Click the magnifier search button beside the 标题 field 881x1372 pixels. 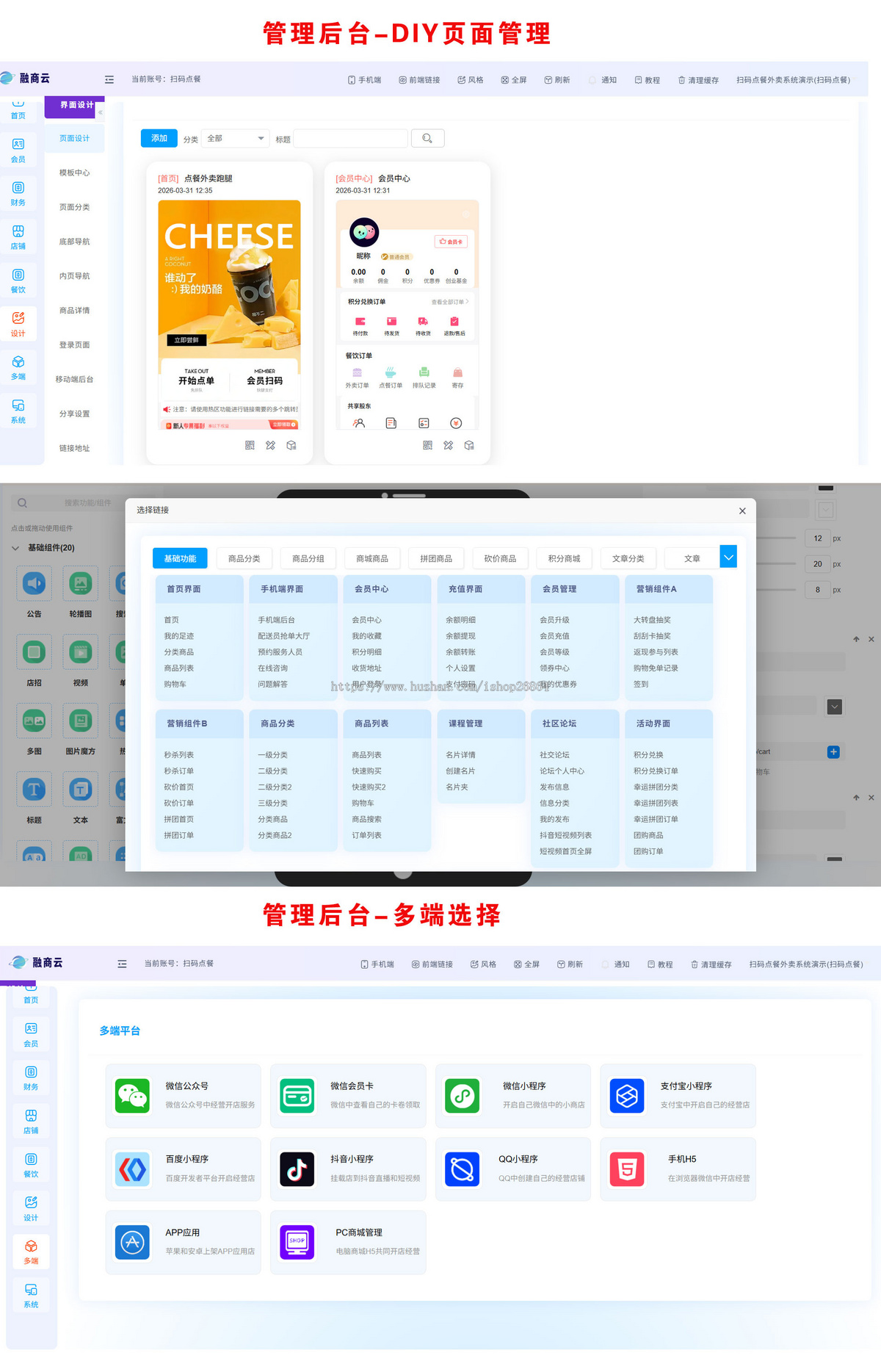[x=427, y=138]
